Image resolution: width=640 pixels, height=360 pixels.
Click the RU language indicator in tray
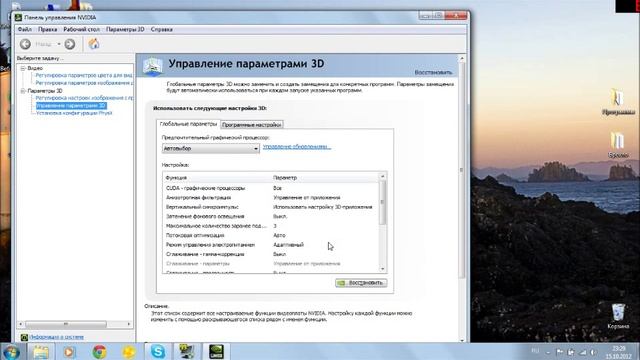coord(535,351)
